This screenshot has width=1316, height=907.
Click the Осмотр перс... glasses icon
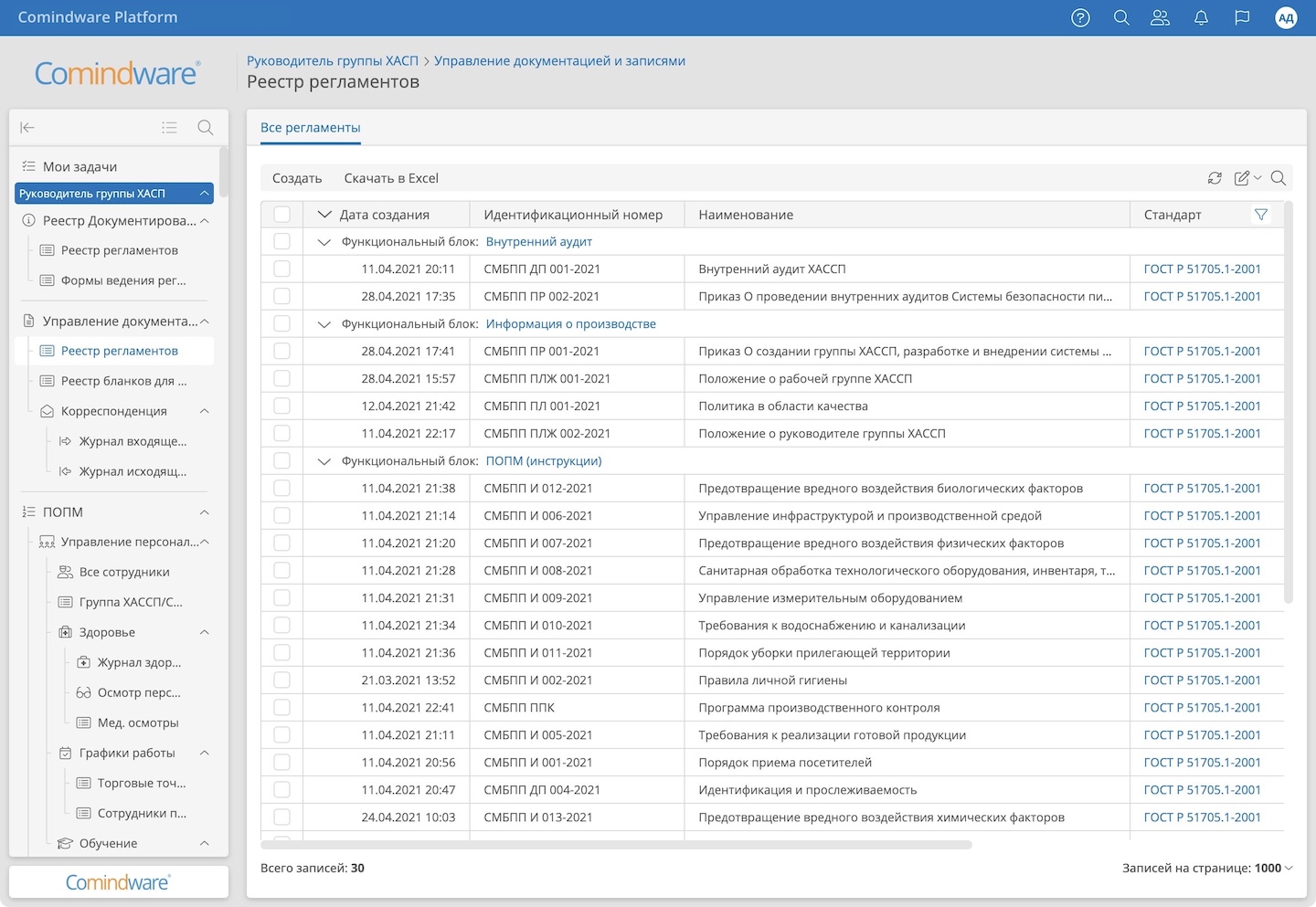tap(83, 692)
